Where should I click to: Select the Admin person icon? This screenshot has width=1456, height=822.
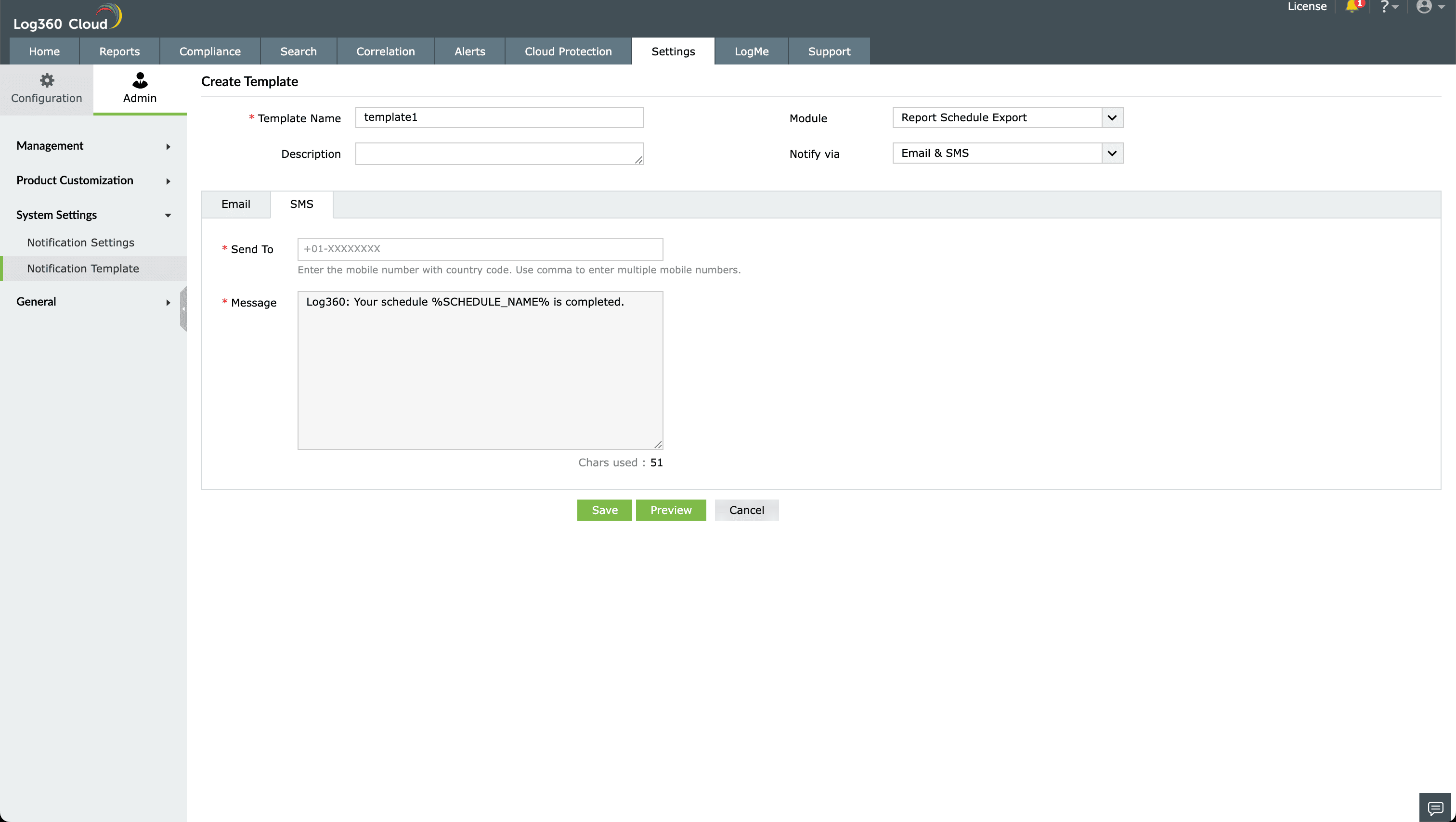pyautogui.click(x=140, y=80)
